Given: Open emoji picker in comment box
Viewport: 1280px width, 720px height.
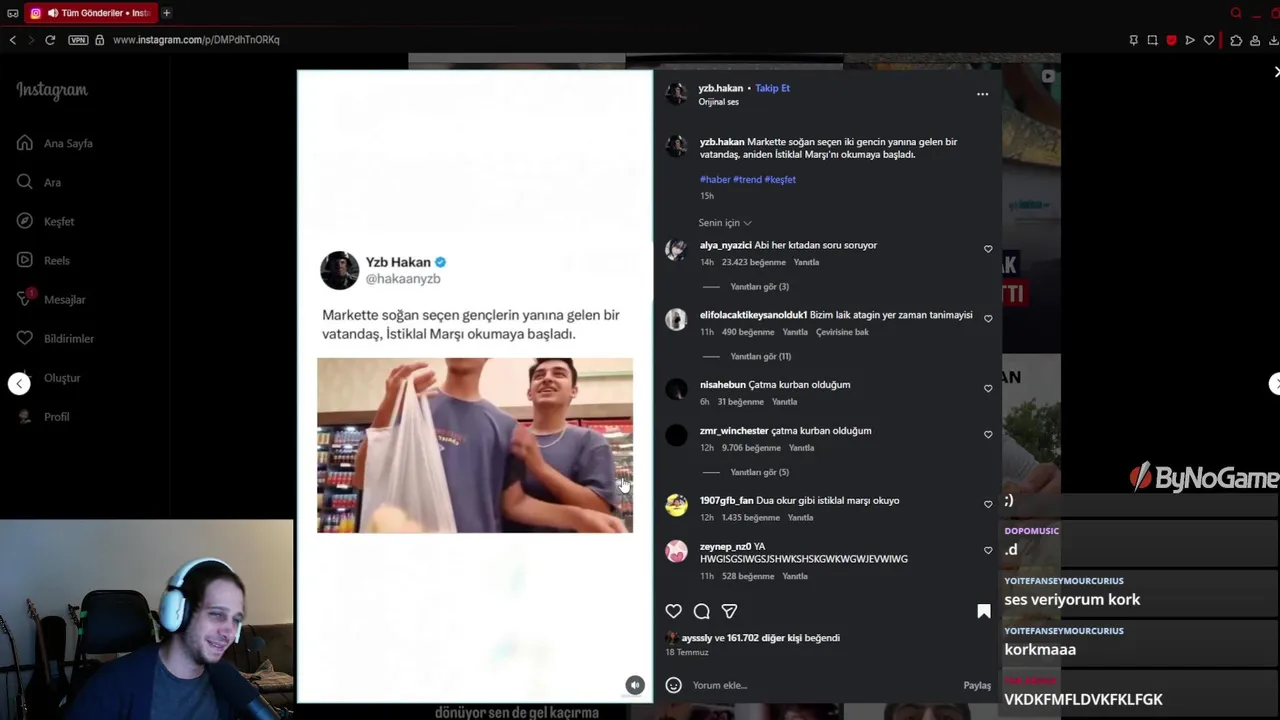Looking at the screenshot, I should 674,685.
